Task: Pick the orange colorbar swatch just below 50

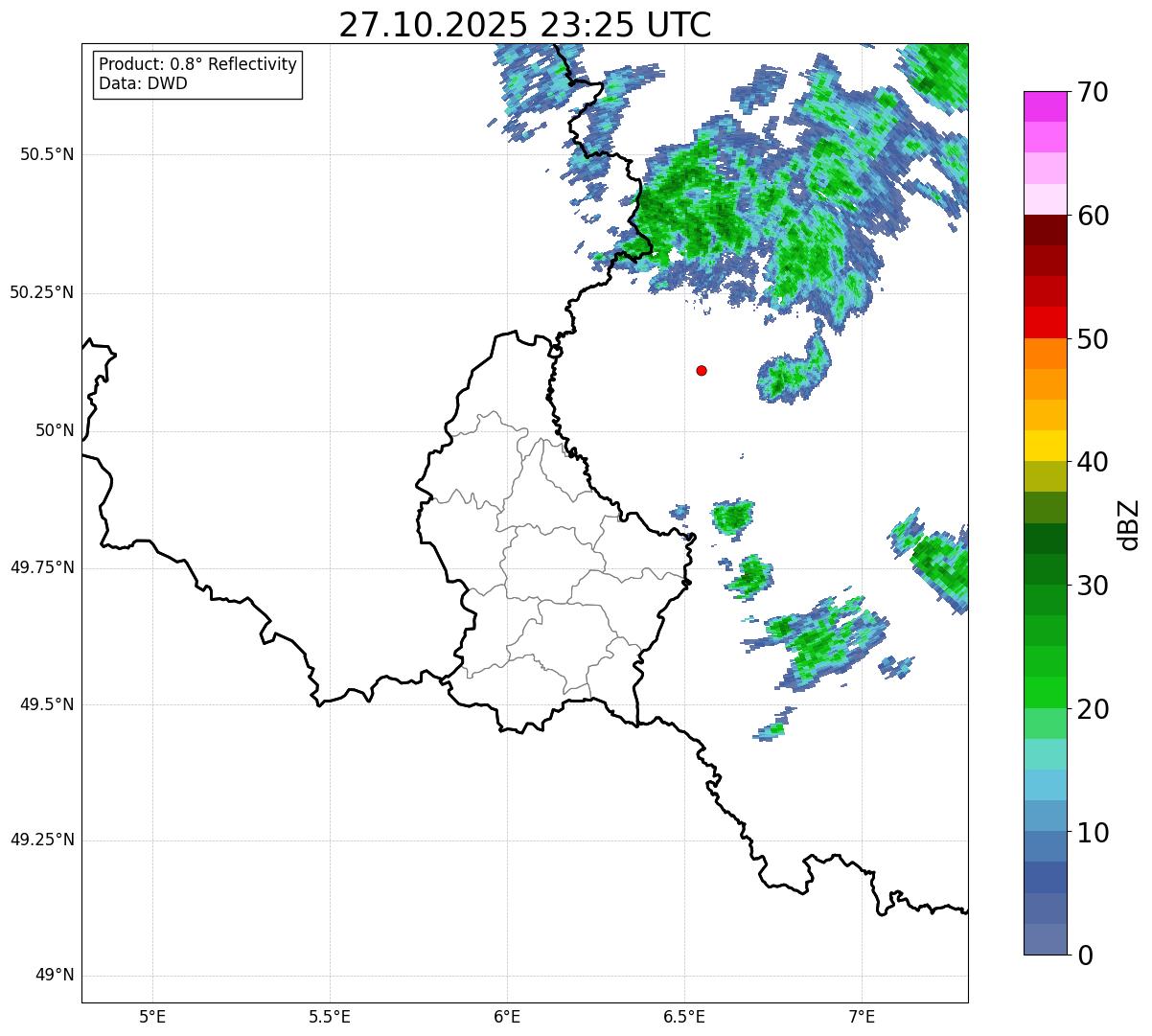Action: pos(1045,354)
